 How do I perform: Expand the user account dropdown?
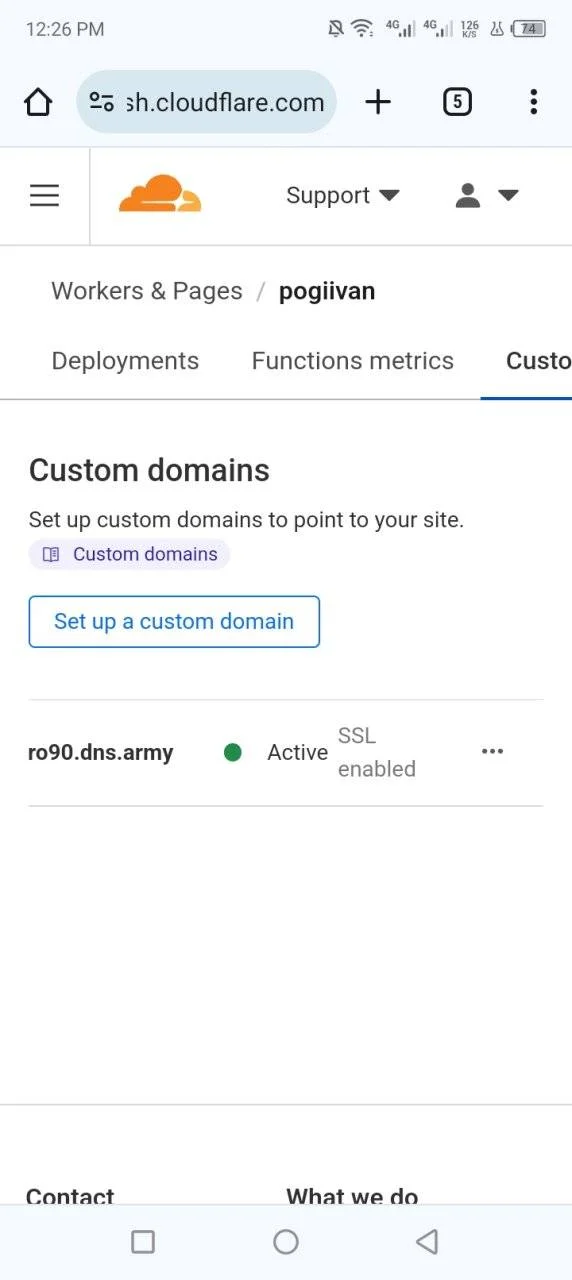pos(487,195)
